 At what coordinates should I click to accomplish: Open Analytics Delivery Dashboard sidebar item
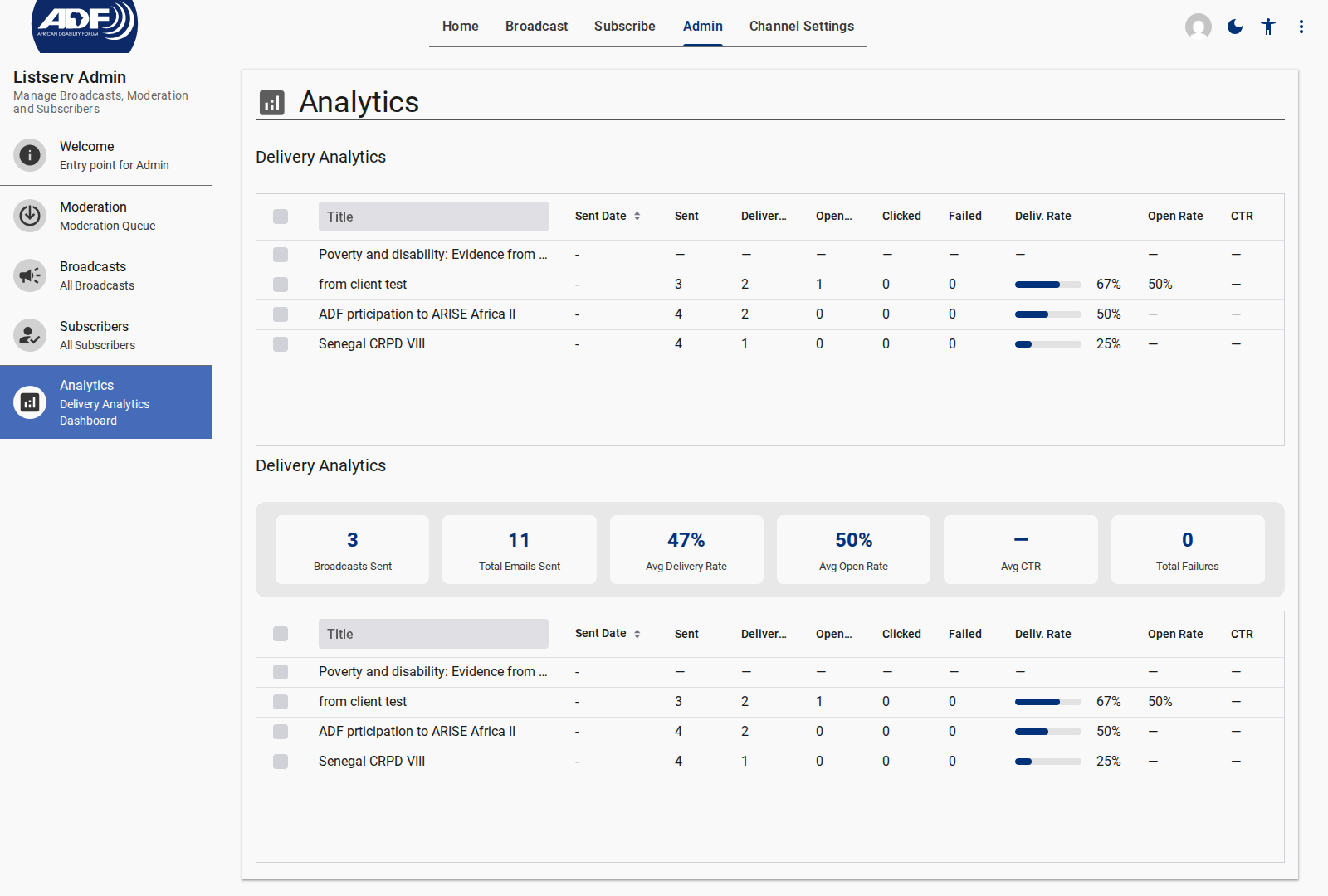coord(106,402)
